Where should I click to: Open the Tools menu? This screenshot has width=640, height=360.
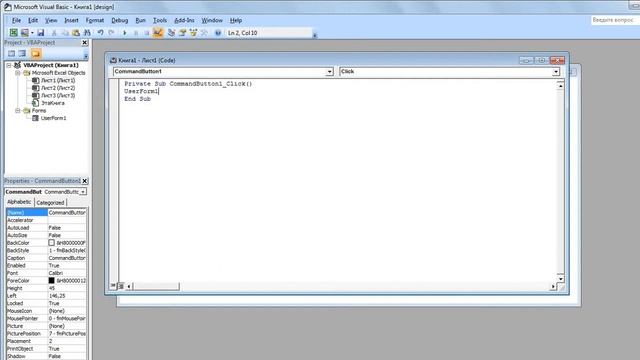click(x=160, y=20)
